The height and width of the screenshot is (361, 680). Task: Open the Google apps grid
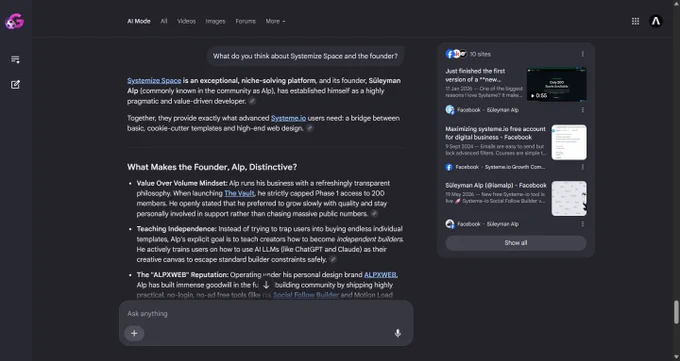pyautogui.click(x=635, y=21)
